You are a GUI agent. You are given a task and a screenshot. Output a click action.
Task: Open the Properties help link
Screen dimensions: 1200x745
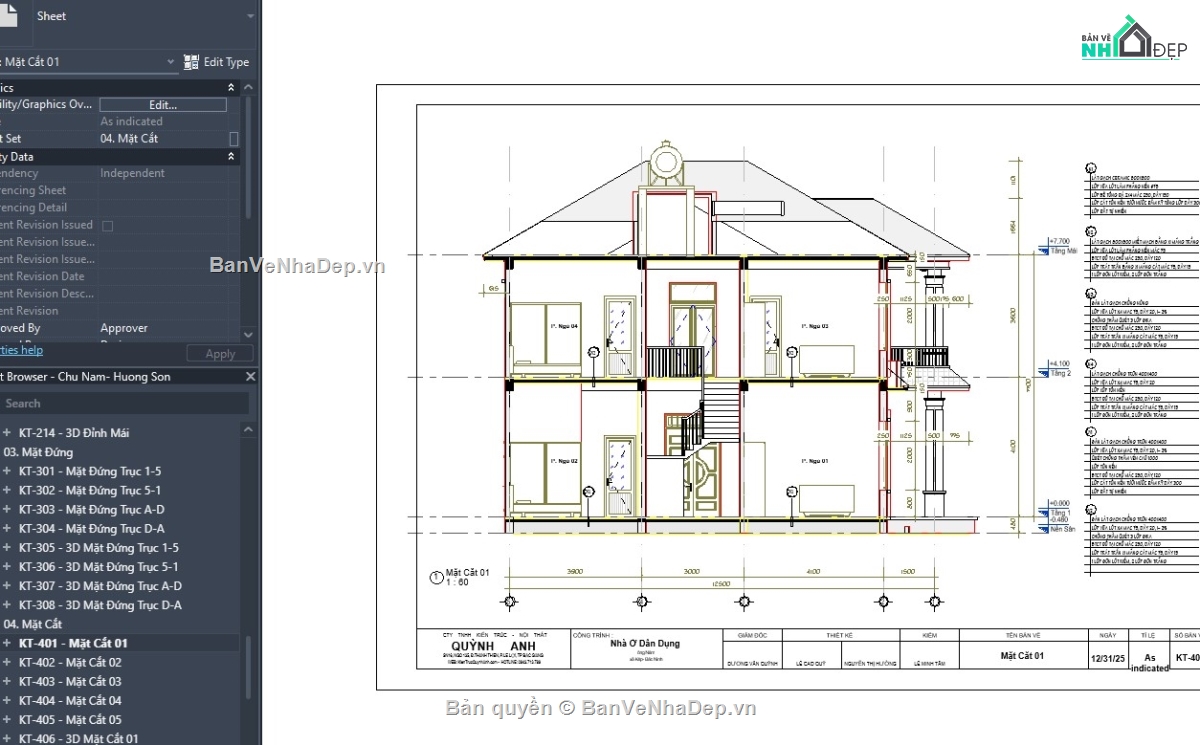click(21, 350)
